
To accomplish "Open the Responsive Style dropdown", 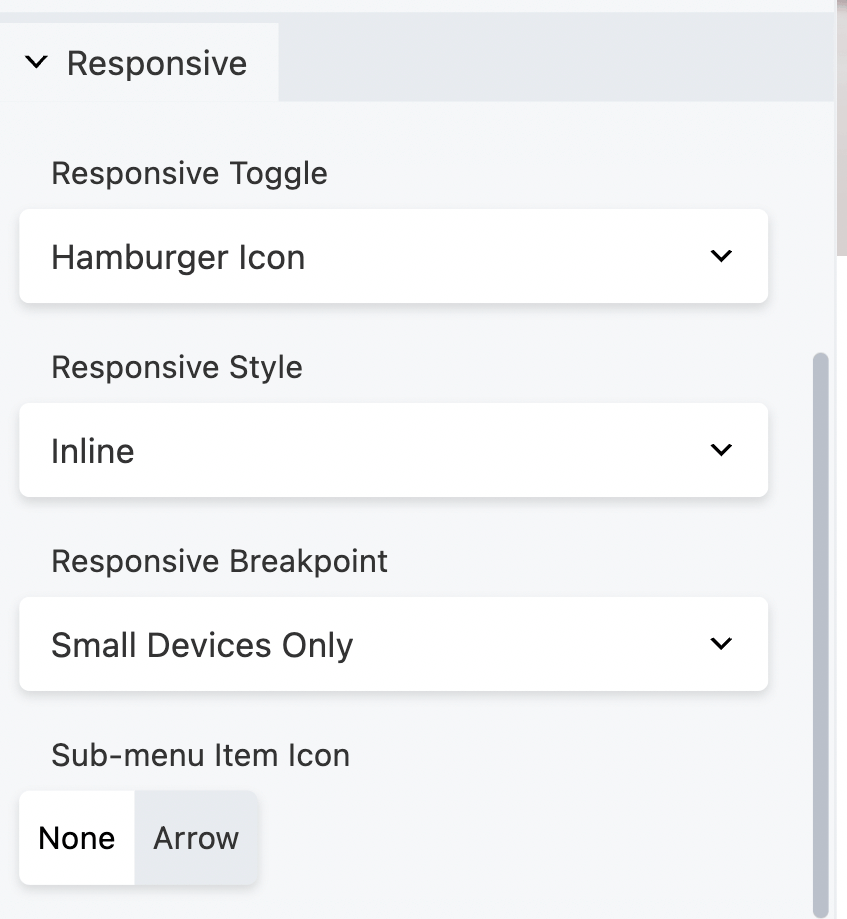I will (393, 450).
